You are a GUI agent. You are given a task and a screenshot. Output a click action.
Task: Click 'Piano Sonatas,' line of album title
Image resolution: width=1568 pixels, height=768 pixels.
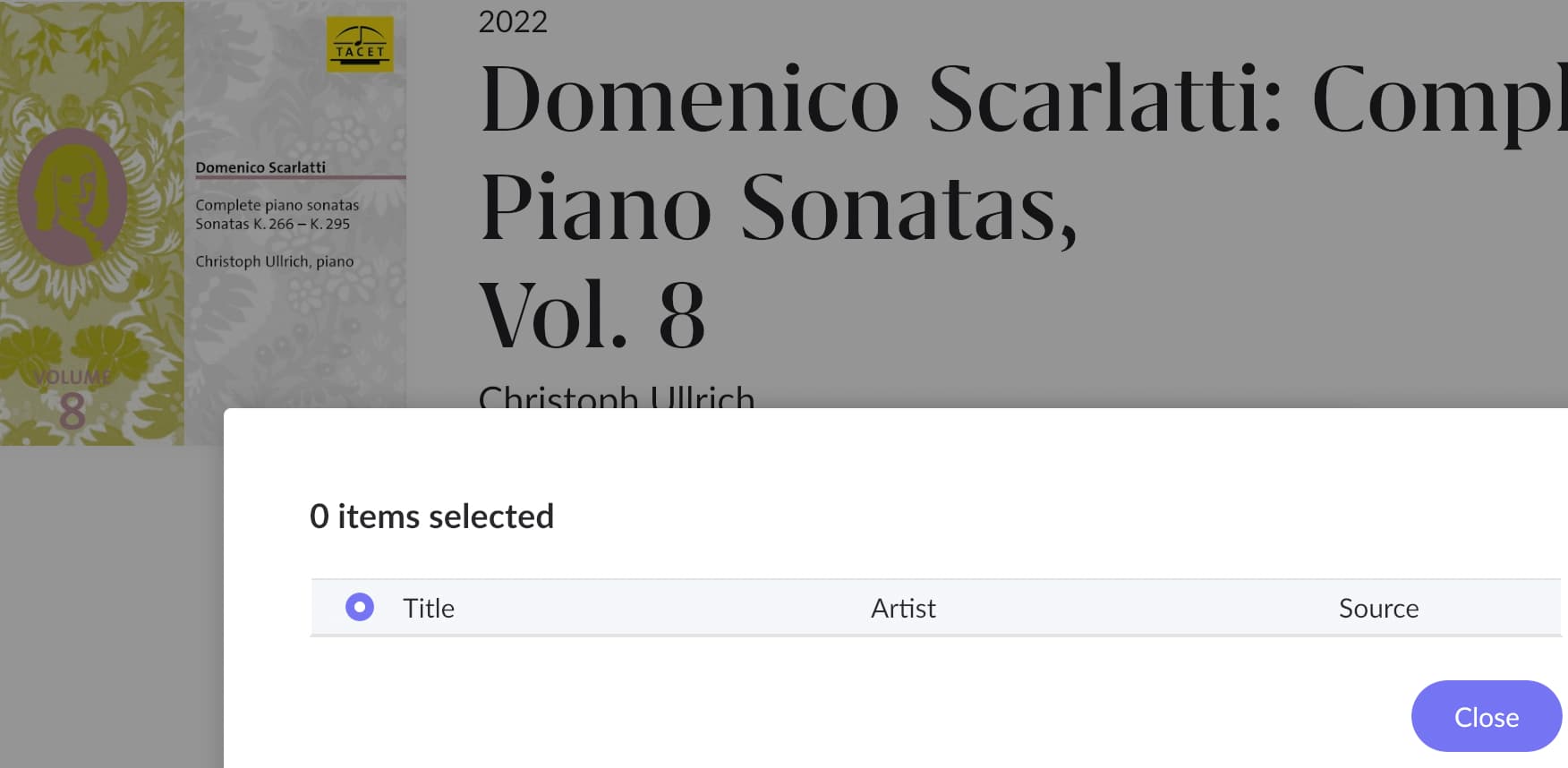779,208
